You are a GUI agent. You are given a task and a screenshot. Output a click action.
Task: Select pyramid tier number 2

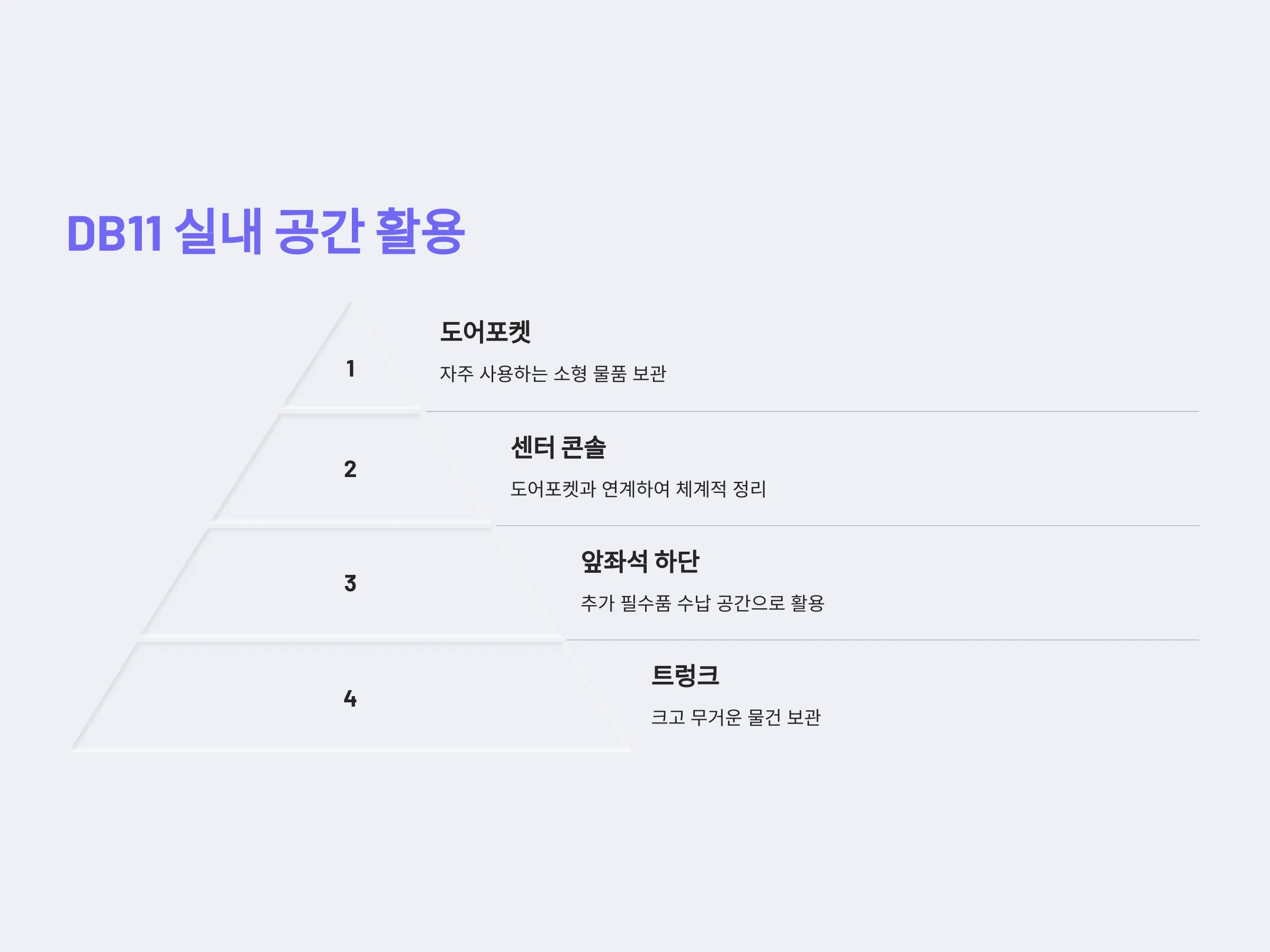(x=350, y=469)
